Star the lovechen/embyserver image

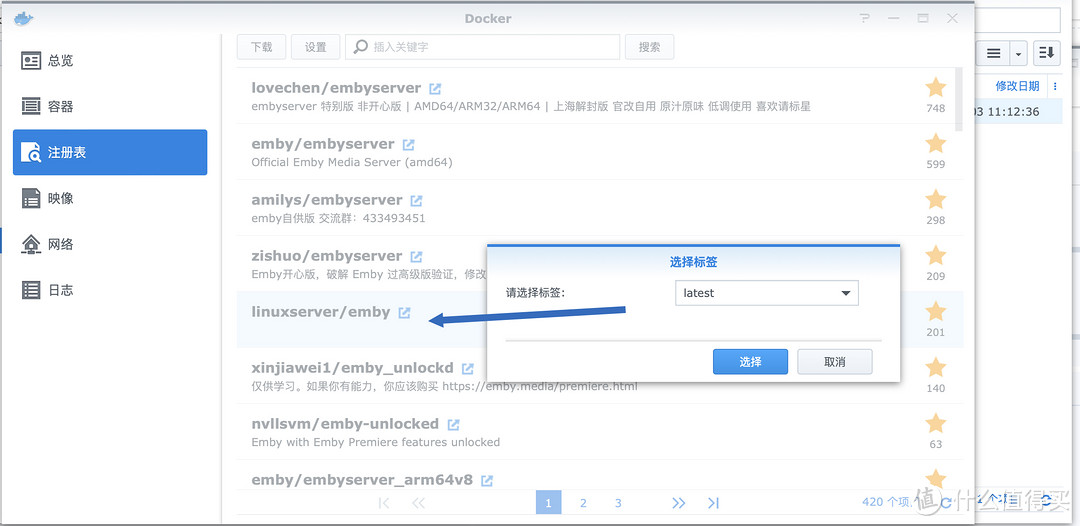(935, 87)
